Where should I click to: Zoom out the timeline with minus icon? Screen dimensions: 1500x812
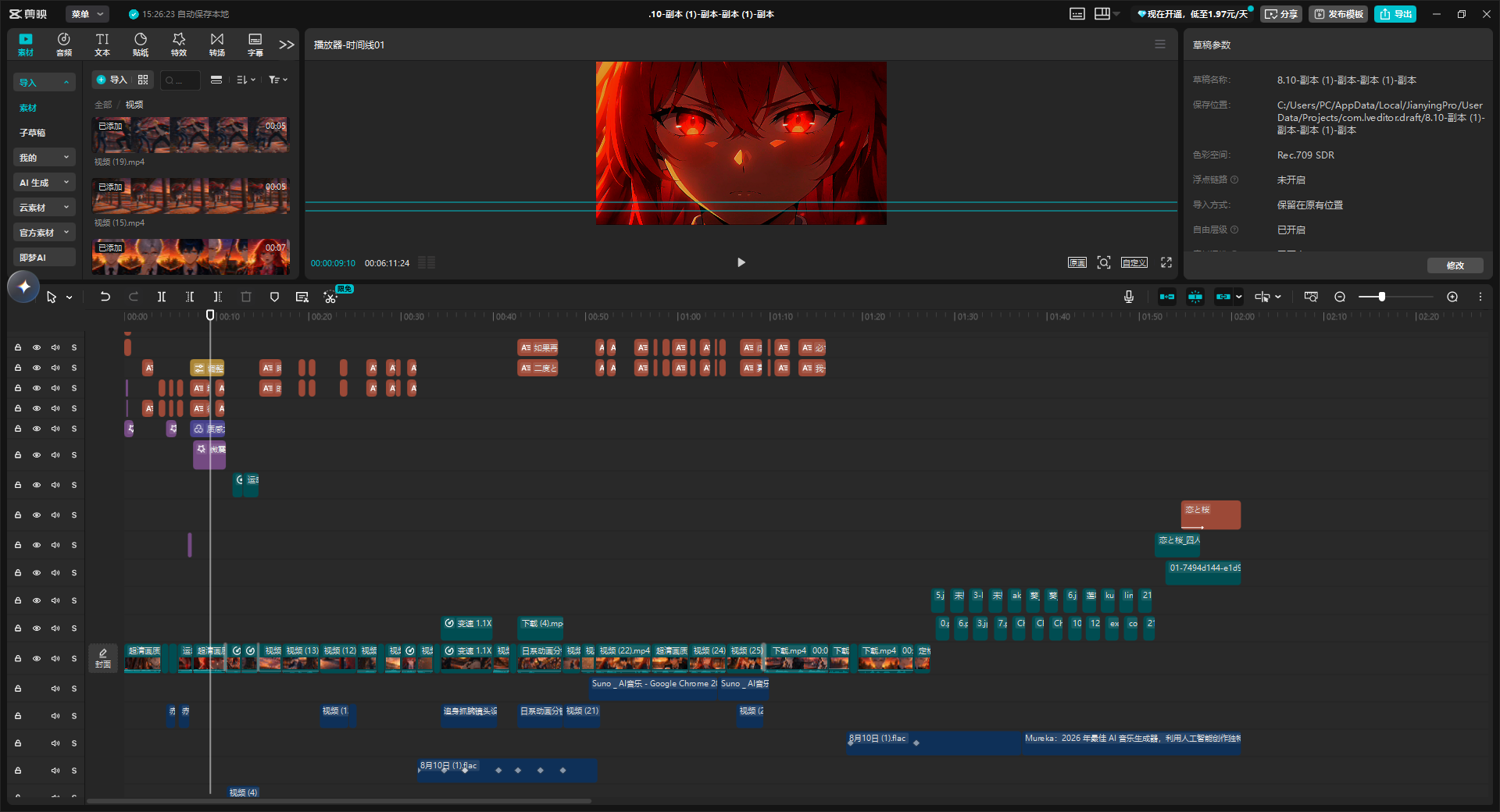[x=1340, y=297]
